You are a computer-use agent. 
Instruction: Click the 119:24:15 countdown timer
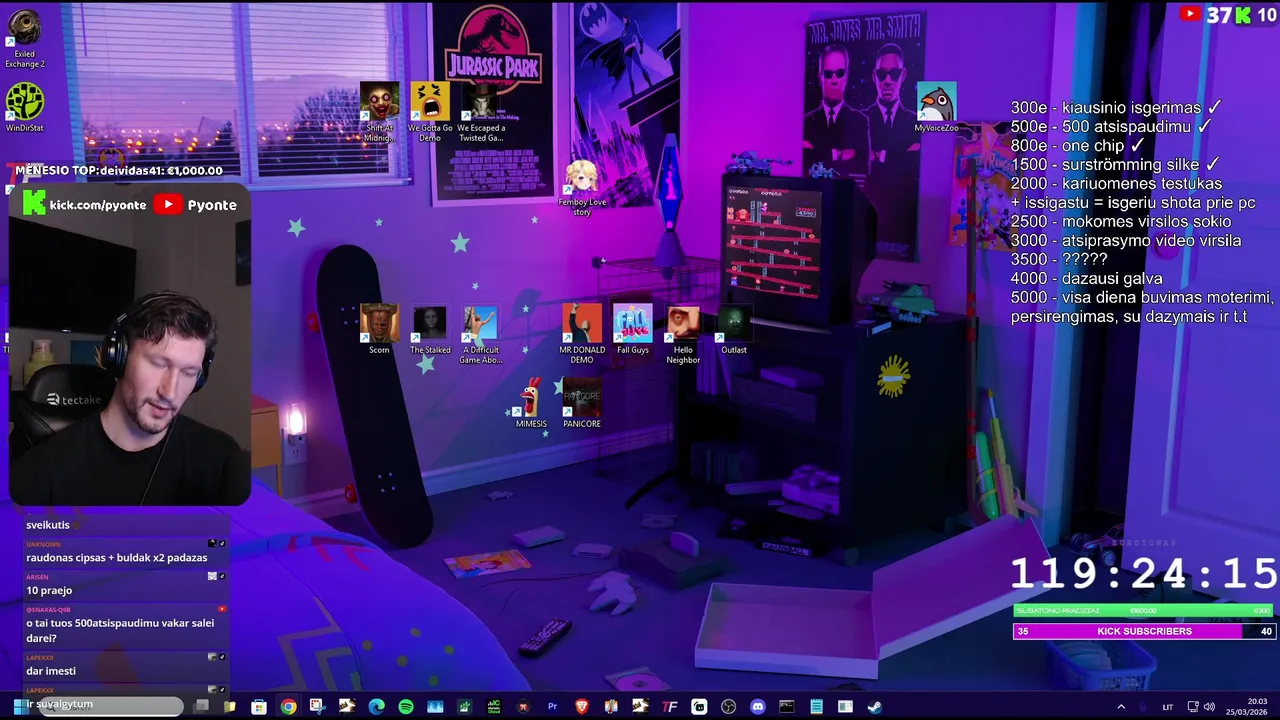tap(1143, 574)
